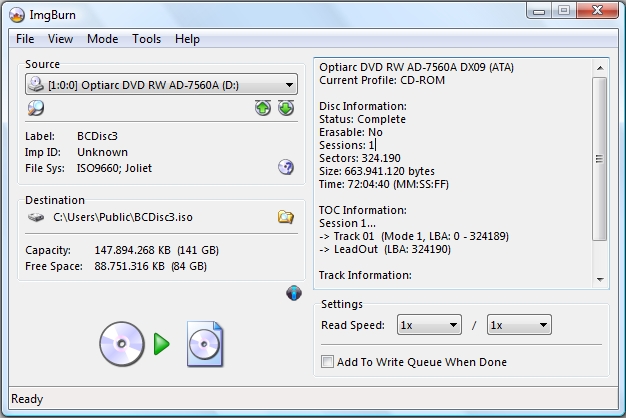Click the 'Erasable: No' line

pyautogui.click(x=351, y=132)
